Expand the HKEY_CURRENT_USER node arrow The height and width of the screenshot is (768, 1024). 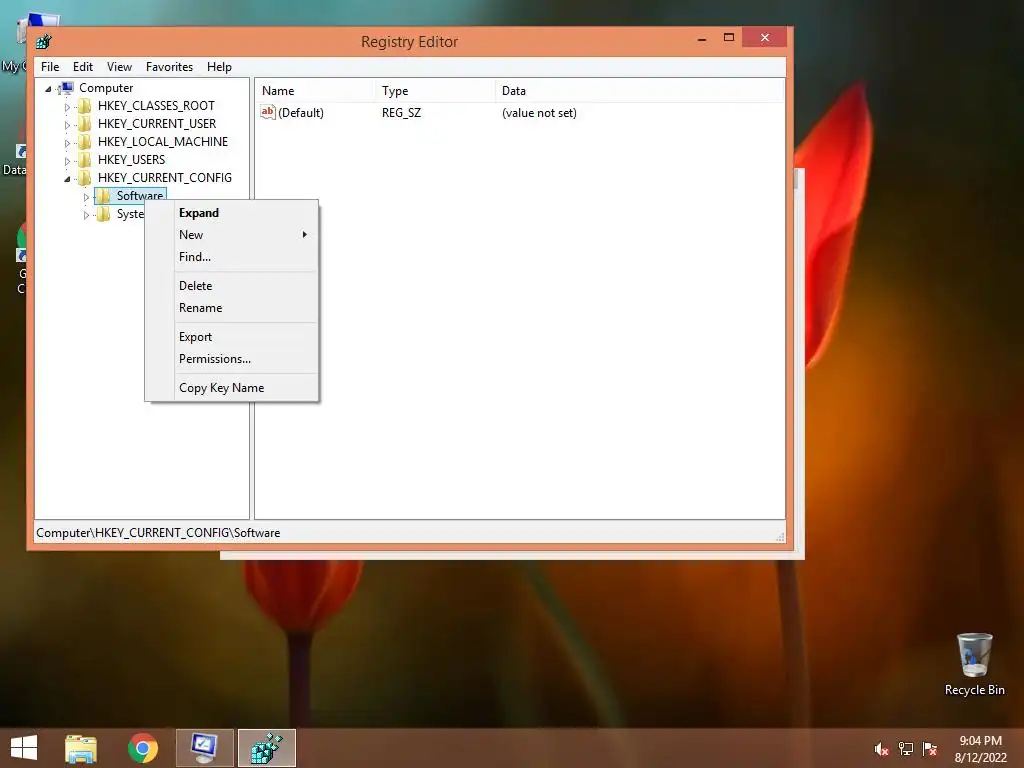(x=67, y=125)
